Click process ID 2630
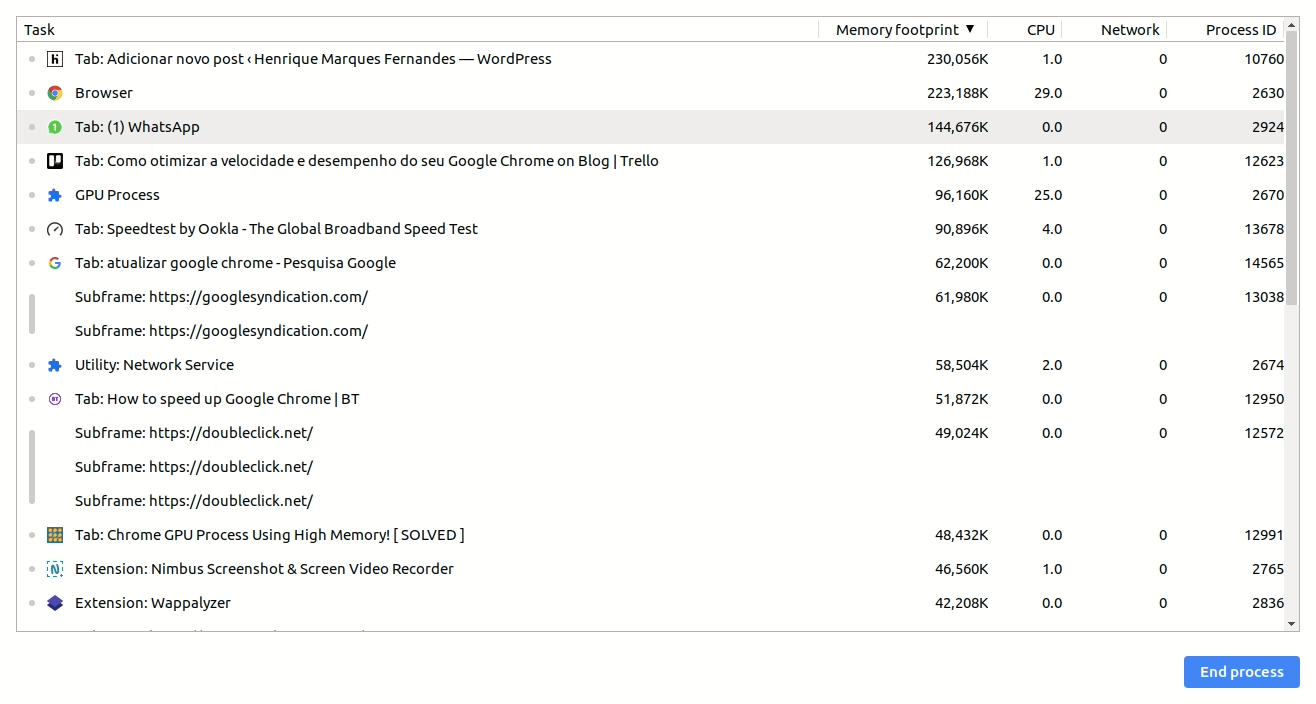The height and width of the screenshot is (704, 1316). [x=1268, y=93]
